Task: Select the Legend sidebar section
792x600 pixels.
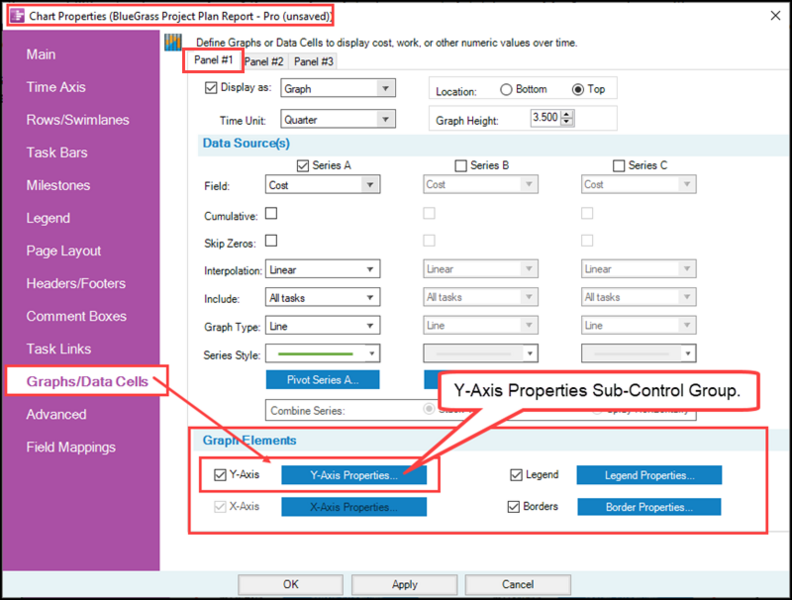Action: pyautogui.click(x=48, y=218)
